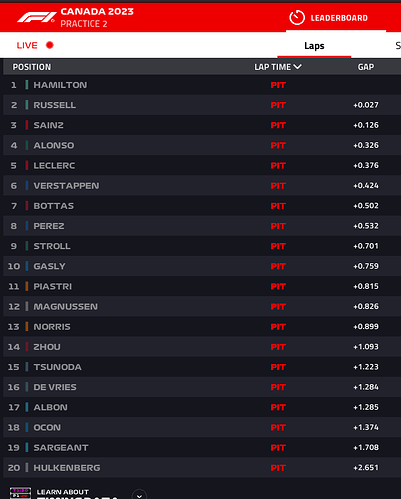Click the leaderboard stopwatch icon
401x499 pixels.
point(297,18)
